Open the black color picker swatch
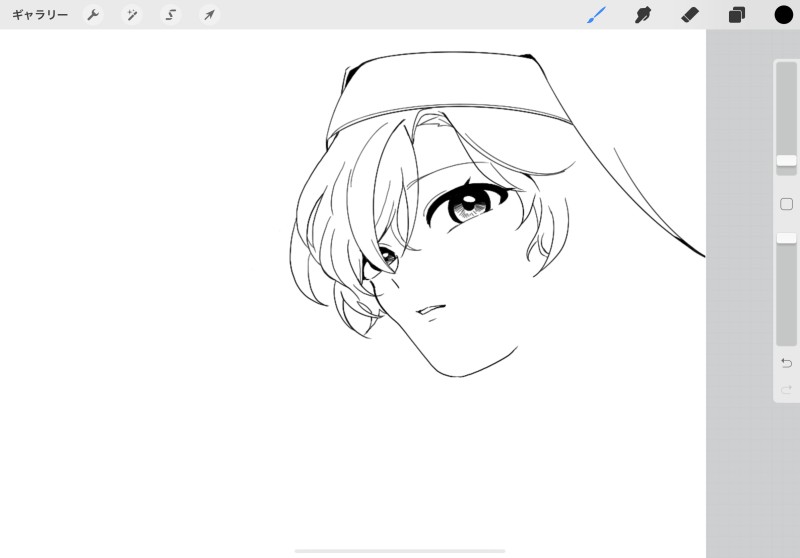 784,15
